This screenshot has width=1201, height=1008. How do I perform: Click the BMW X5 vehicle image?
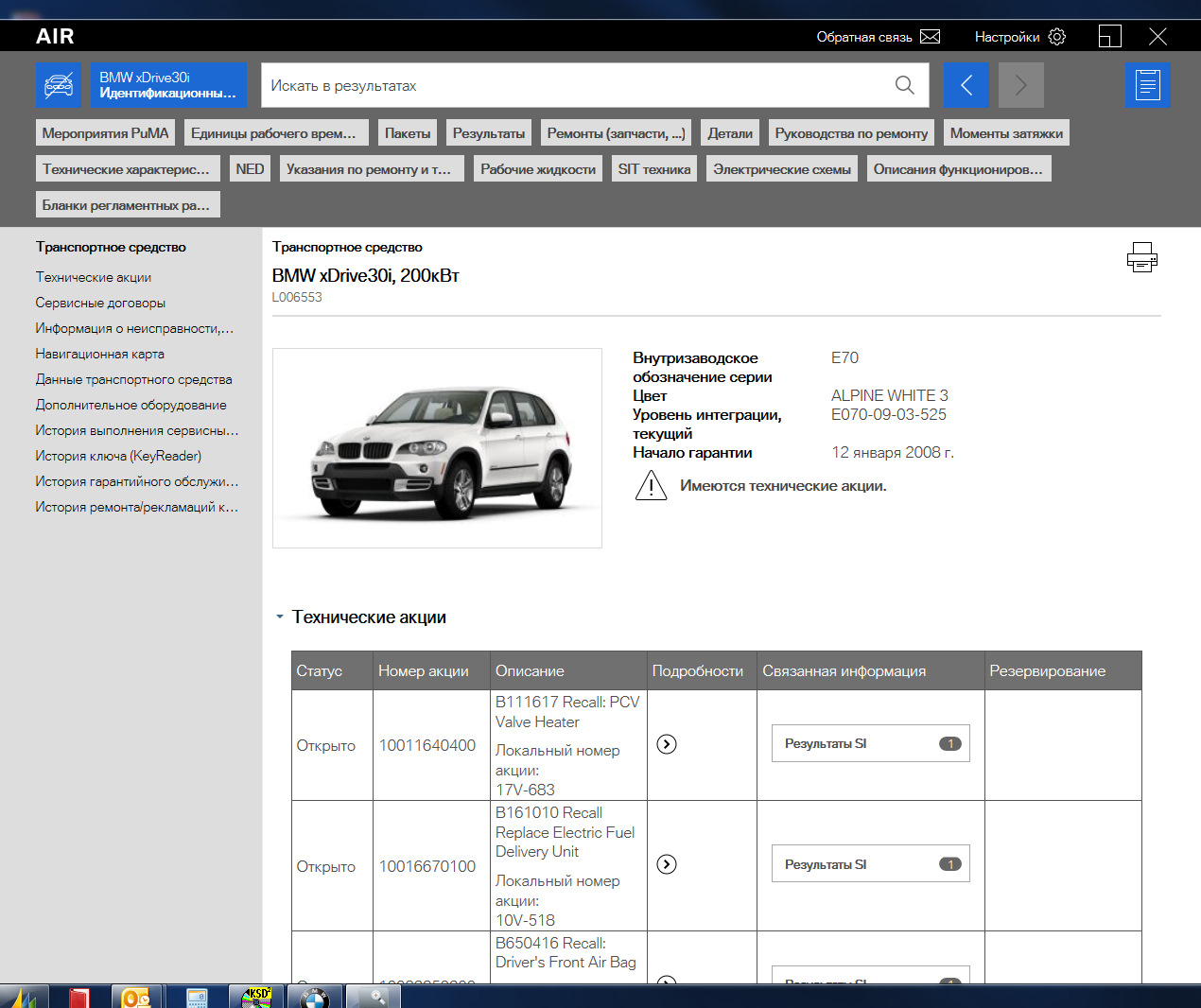click(437, 448)
